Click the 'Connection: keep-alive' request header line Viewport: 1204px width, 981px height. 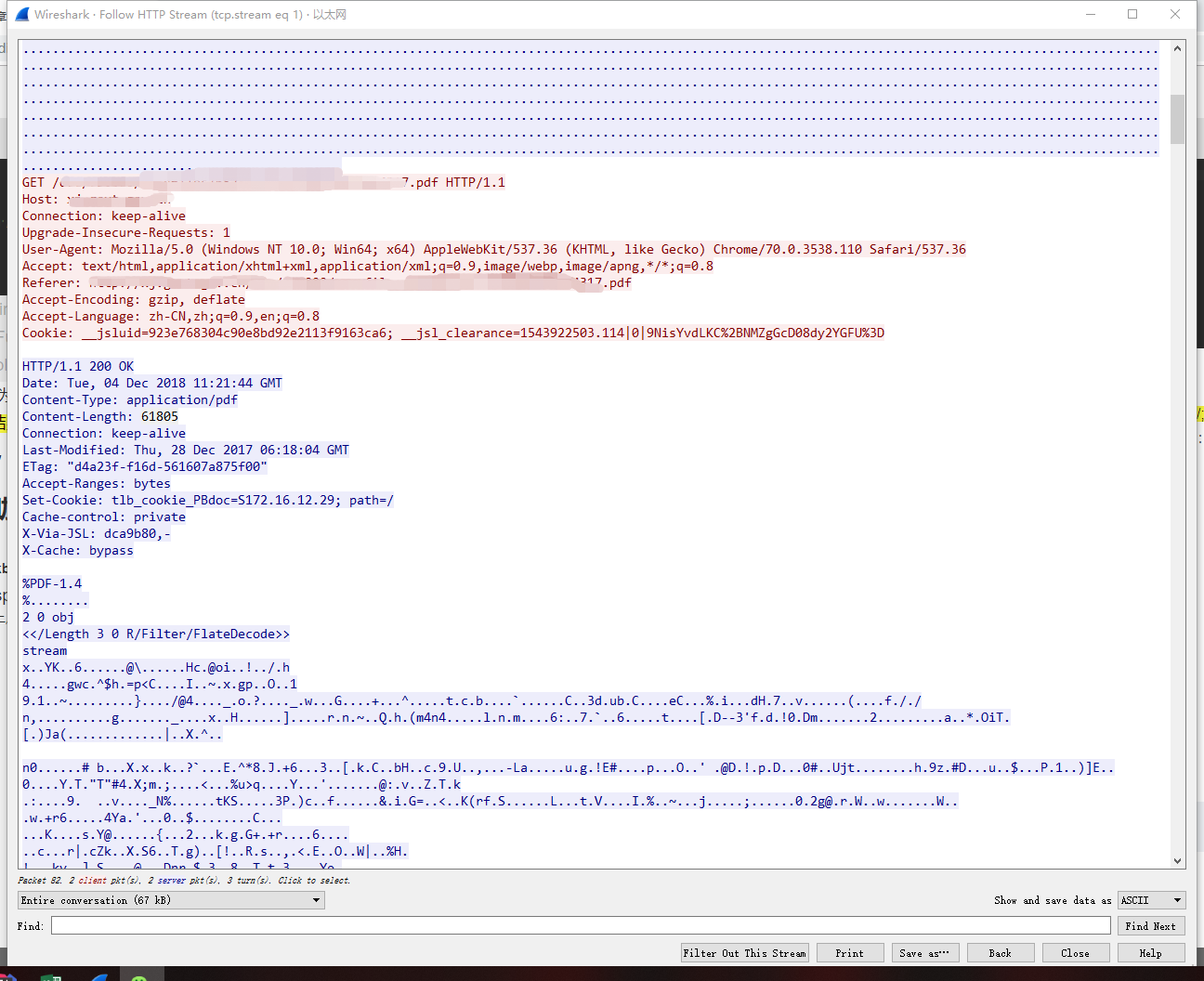point(104,216)
